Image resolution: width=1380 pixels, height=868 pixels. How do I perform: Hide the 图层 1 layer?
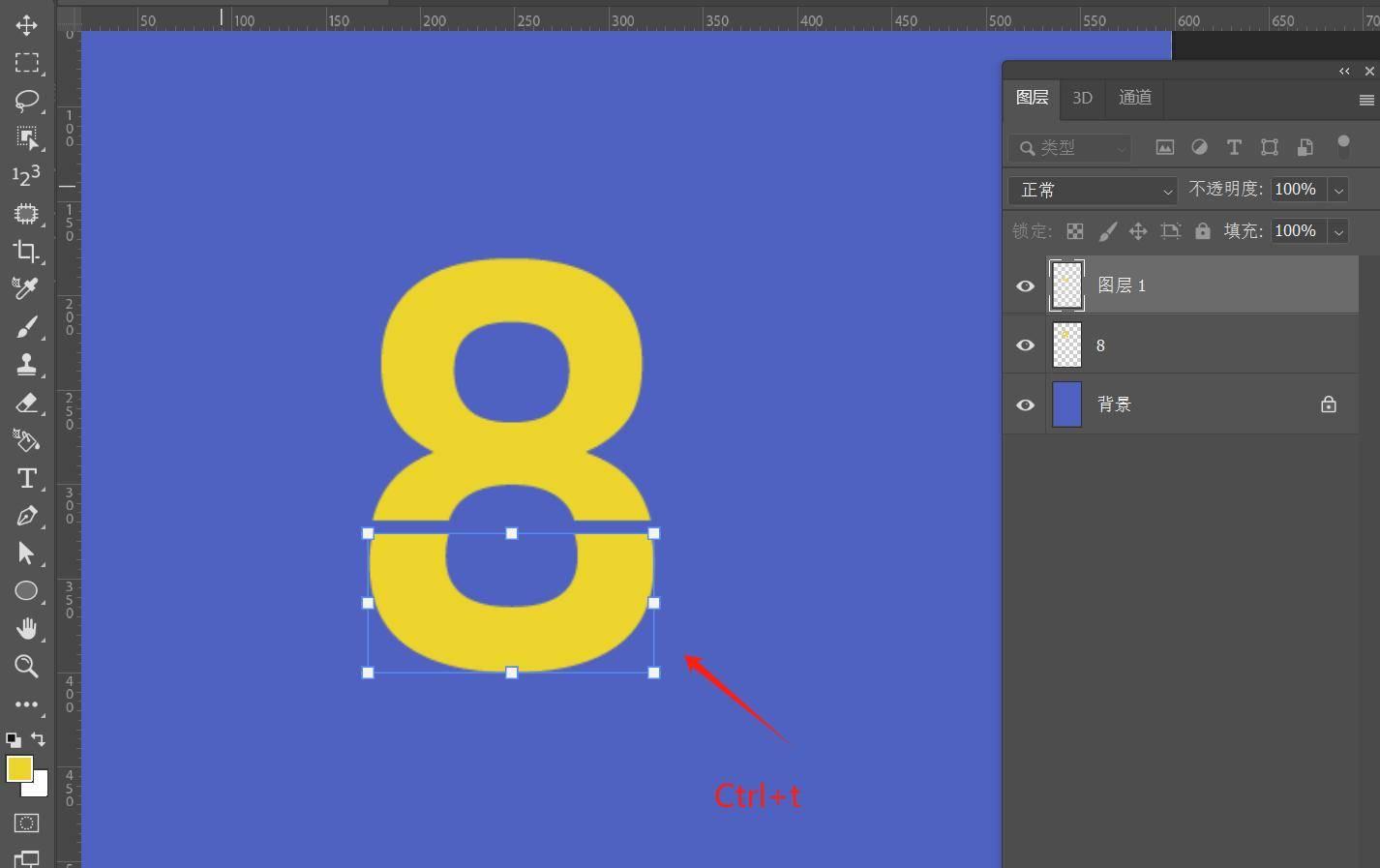(1025, 285)
